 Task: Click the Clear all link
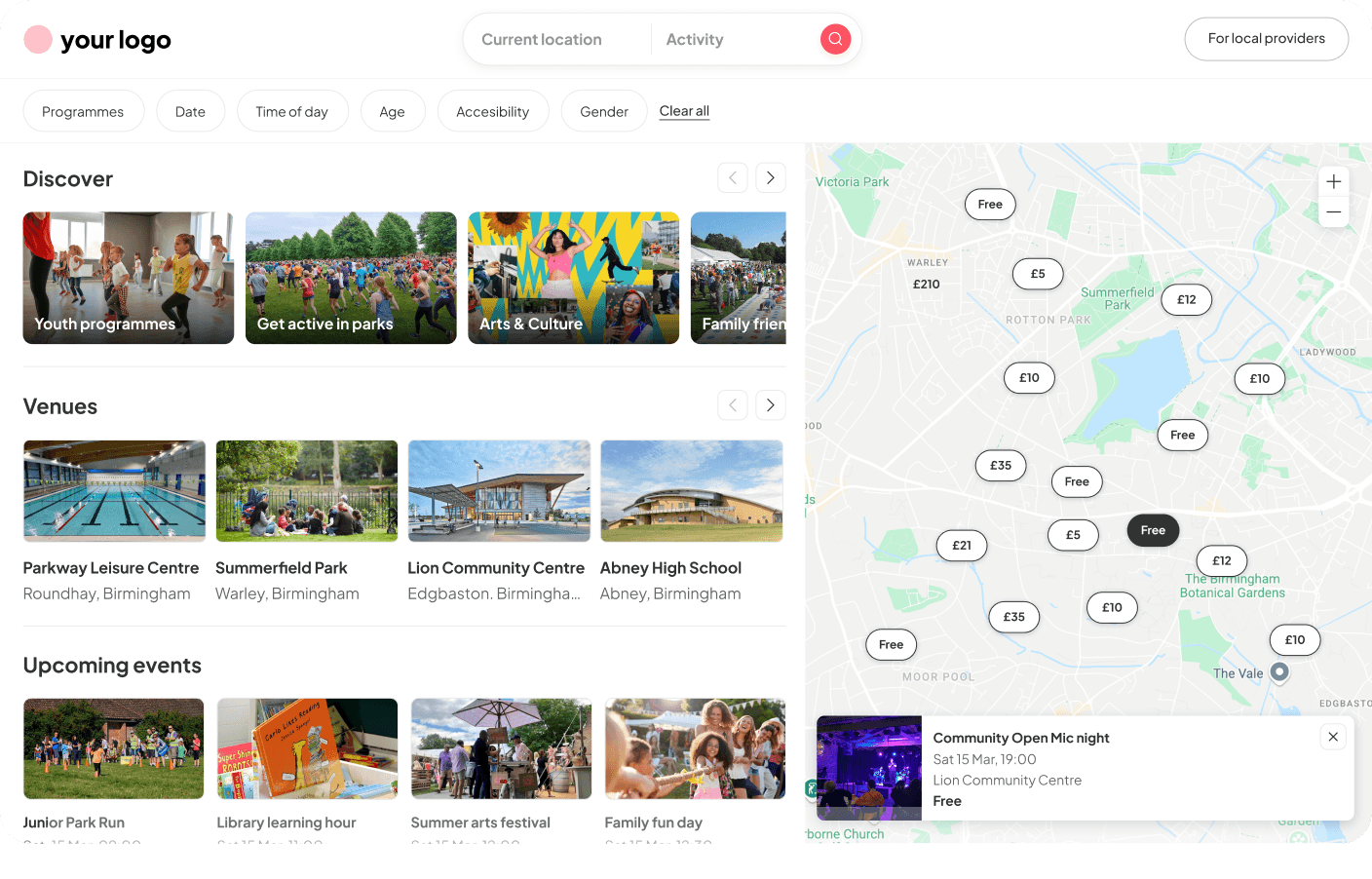[684, 111]
